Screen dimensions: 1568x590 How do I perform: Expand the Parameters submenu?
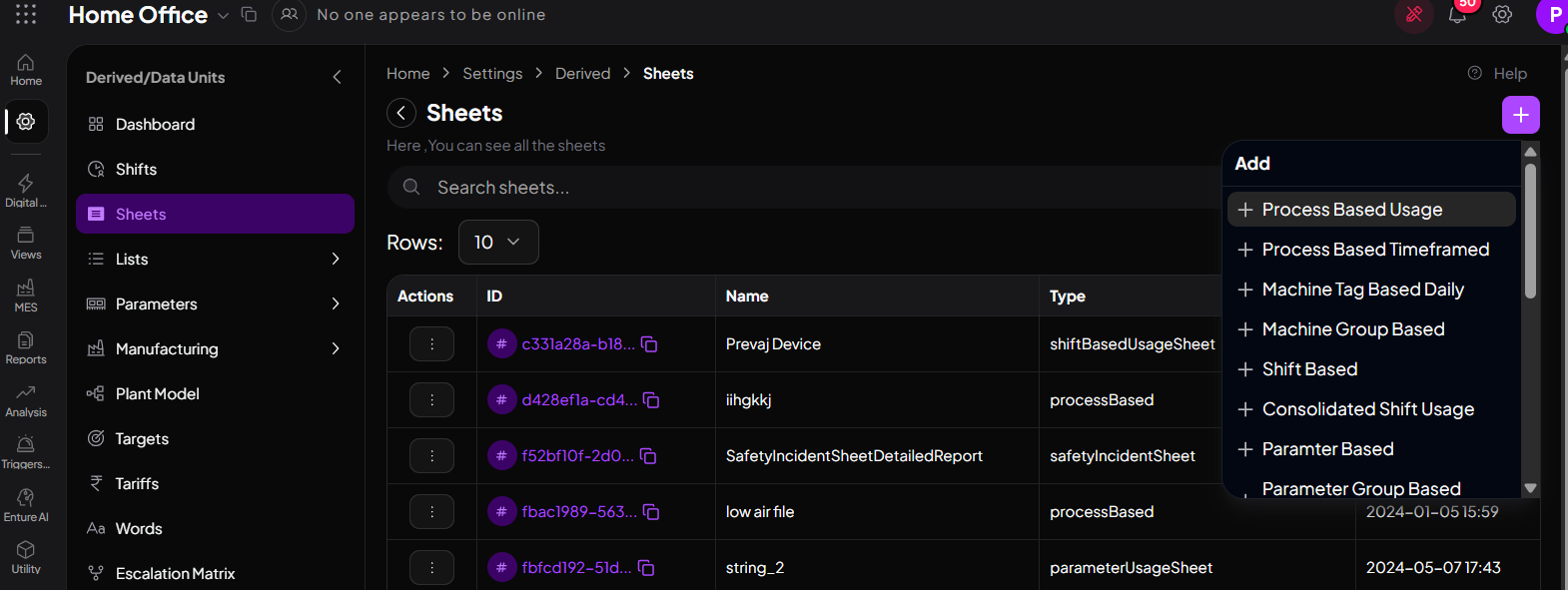pyautogui.click(x=336, y=303)
